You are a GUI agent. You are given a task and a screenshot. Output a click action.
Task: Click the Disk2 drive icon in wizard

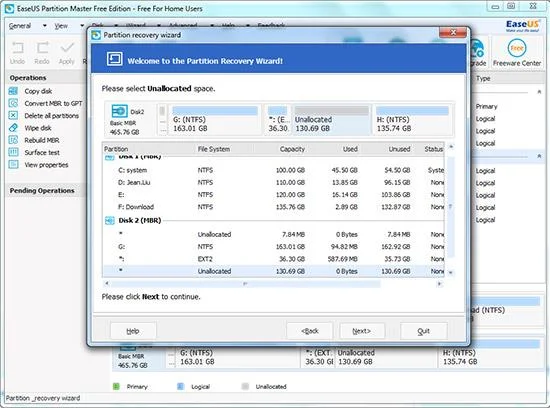coord(119,111)
